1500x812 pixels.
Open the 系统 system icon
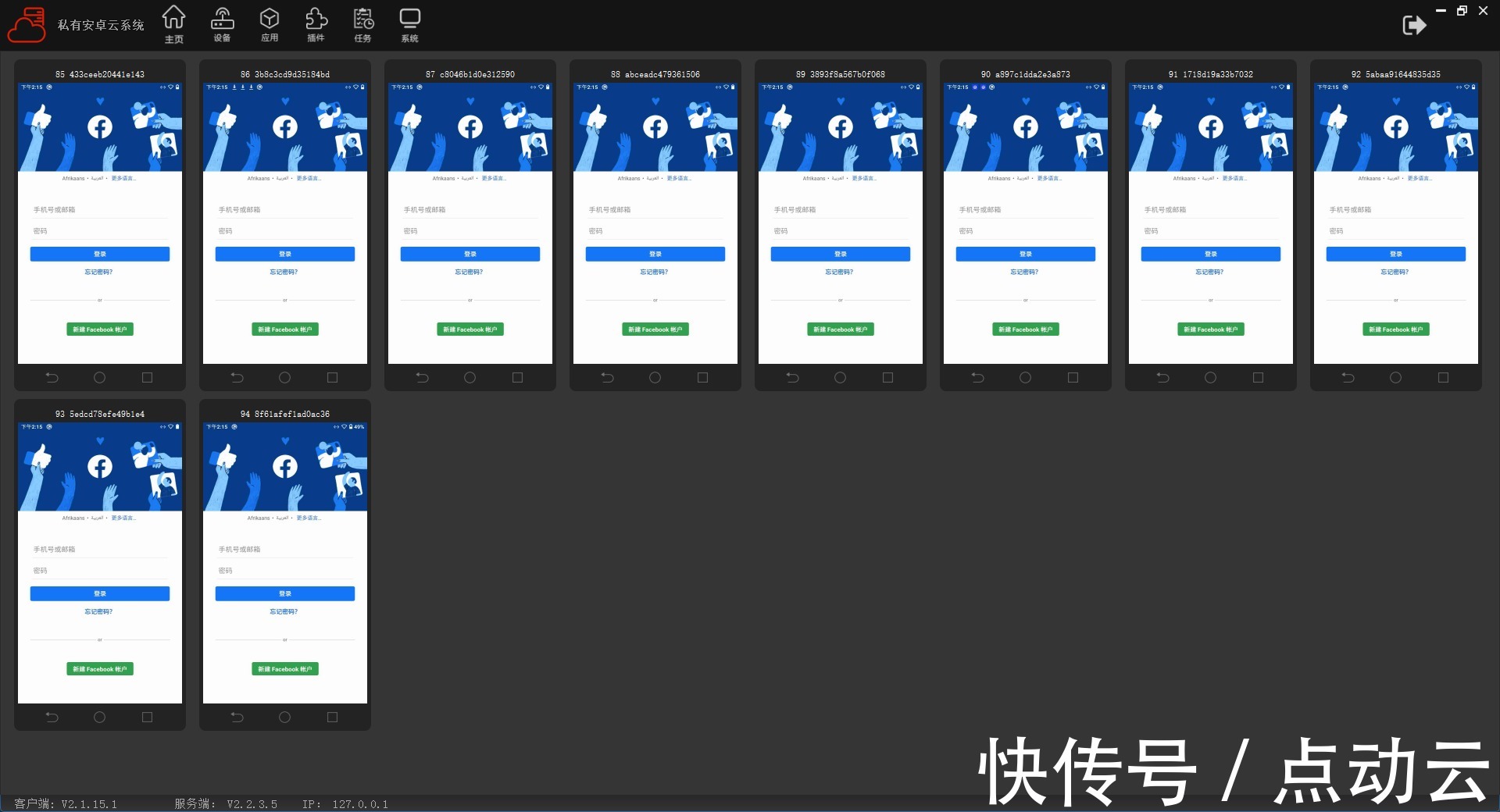[409, 24]
